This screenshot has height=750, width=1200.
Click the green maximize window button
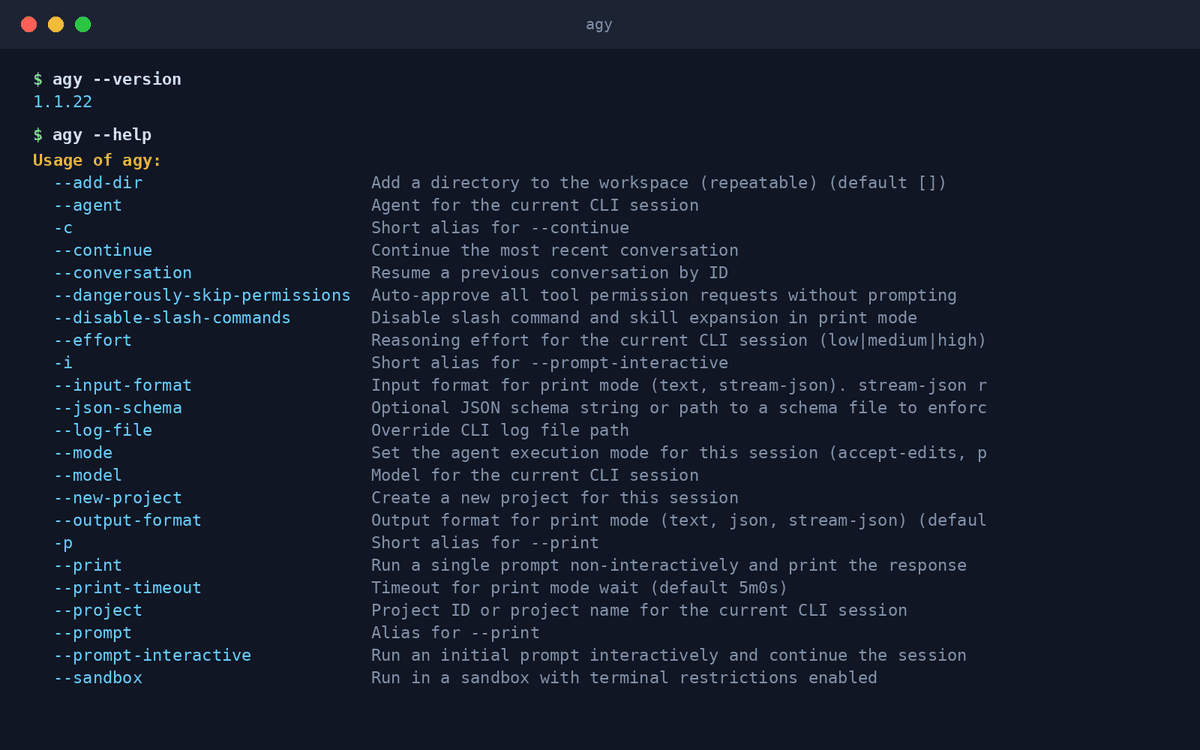tap(83, 24)
